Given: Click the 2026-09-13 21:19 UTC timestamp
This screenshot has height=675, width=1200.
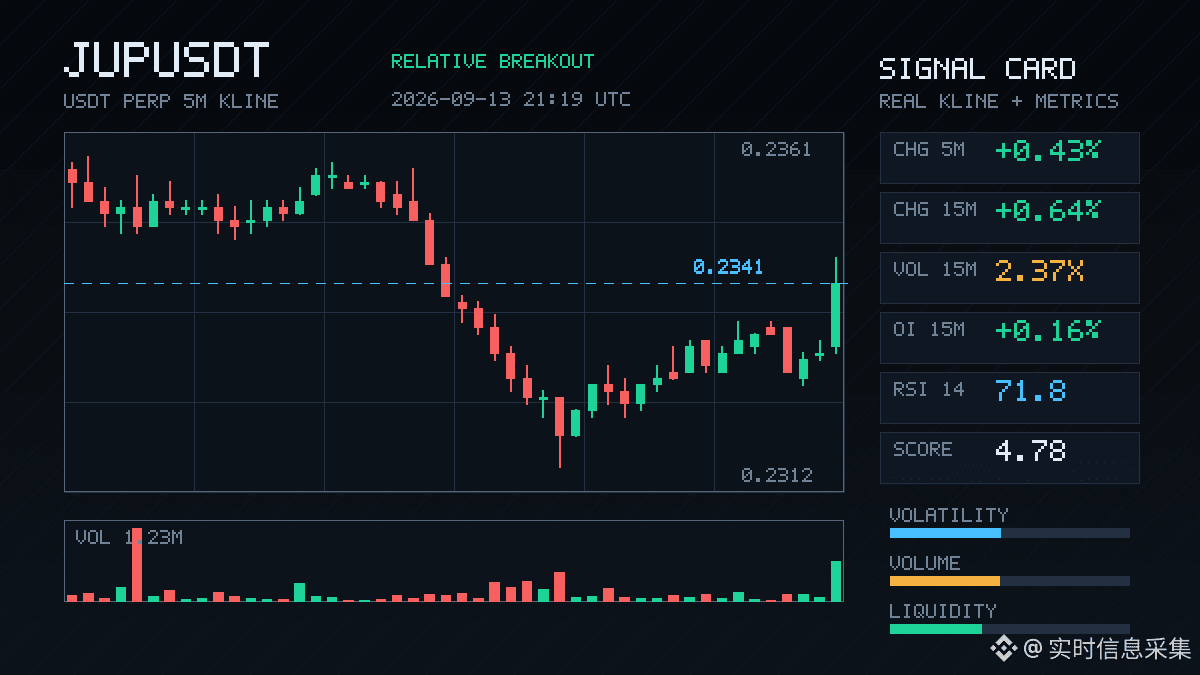Looking at the screenshot, I should coord(510,99).
